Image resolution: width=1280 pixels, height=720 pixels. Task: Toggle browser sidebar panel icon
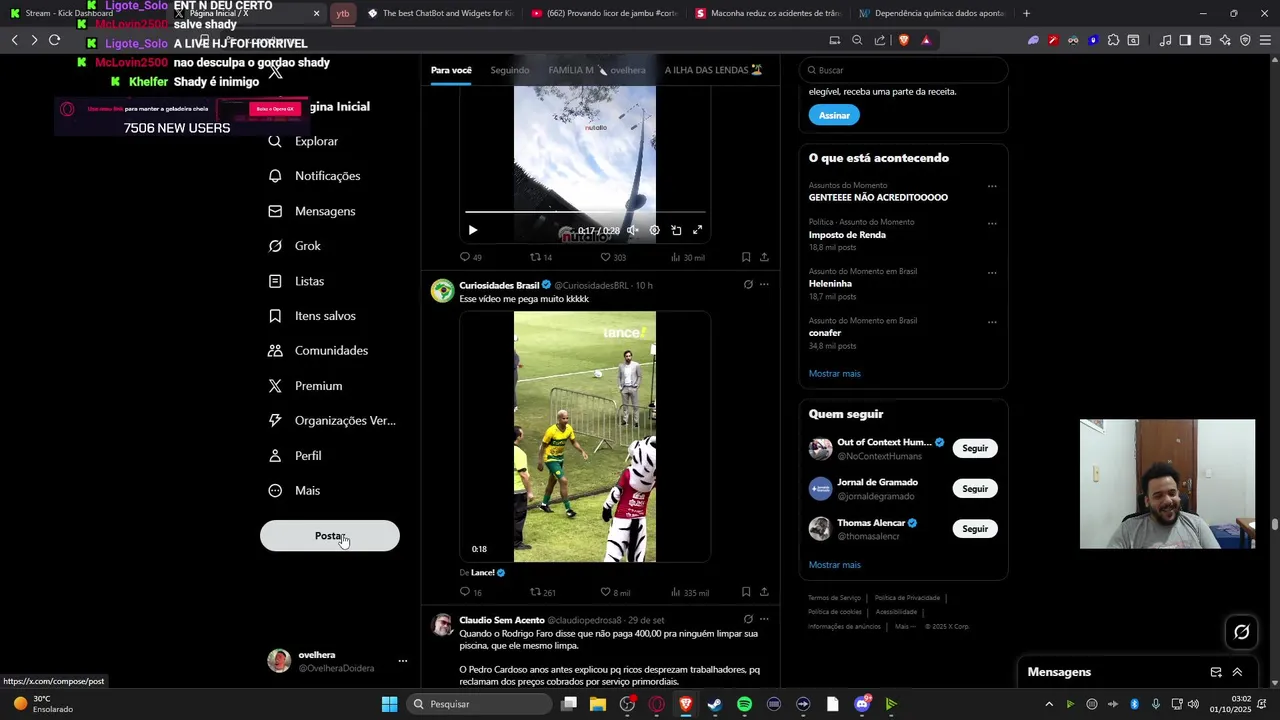1185,40
